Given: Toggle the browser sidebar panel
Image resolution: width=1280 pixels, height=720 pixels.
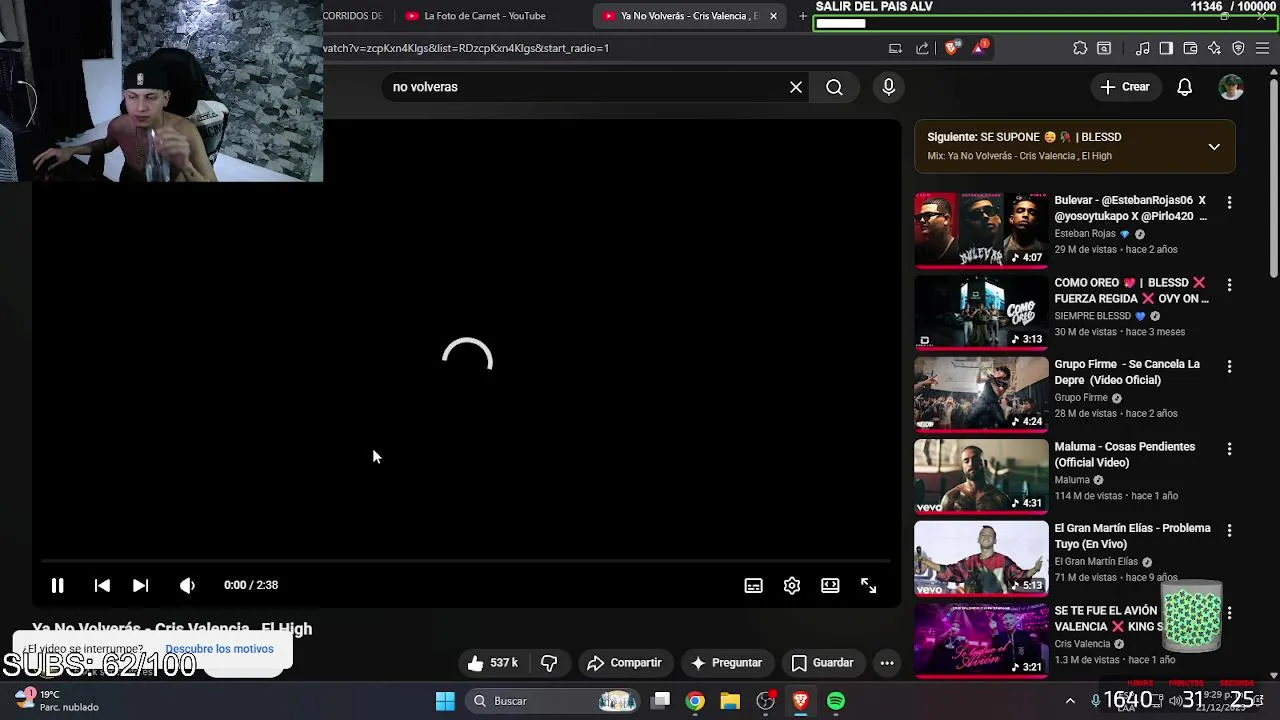Looking at the screenshot, I should 1166,48.
